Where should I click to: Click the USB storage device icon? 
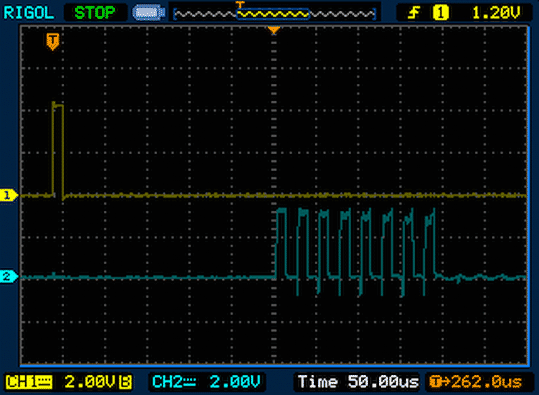(149, 13)
